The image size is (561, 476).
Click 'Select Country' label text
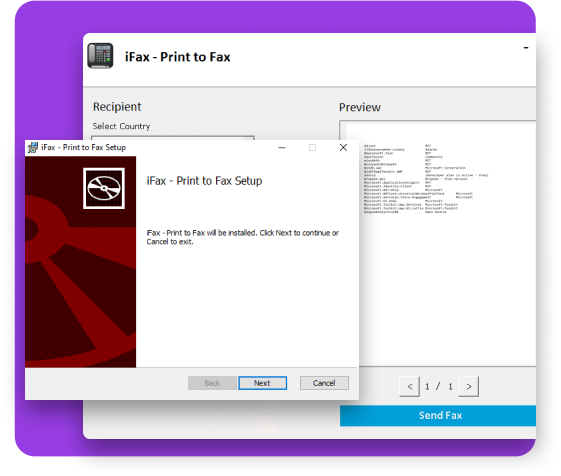(x=121, y=126)
